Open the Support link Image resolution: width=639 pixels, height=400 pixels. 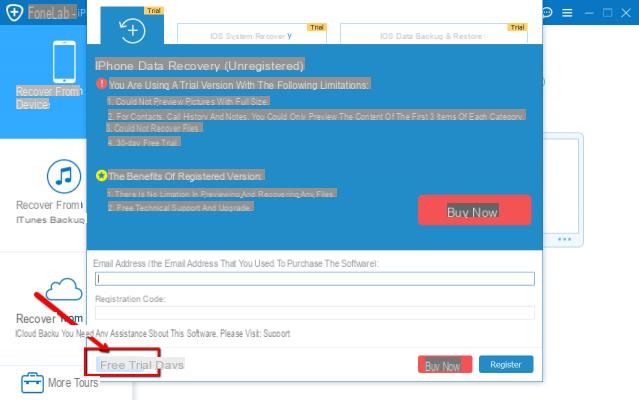(277, 334)
